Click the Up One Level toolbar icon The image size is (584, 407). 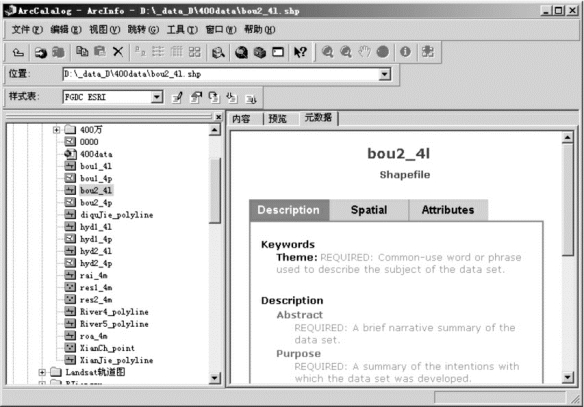18,52
